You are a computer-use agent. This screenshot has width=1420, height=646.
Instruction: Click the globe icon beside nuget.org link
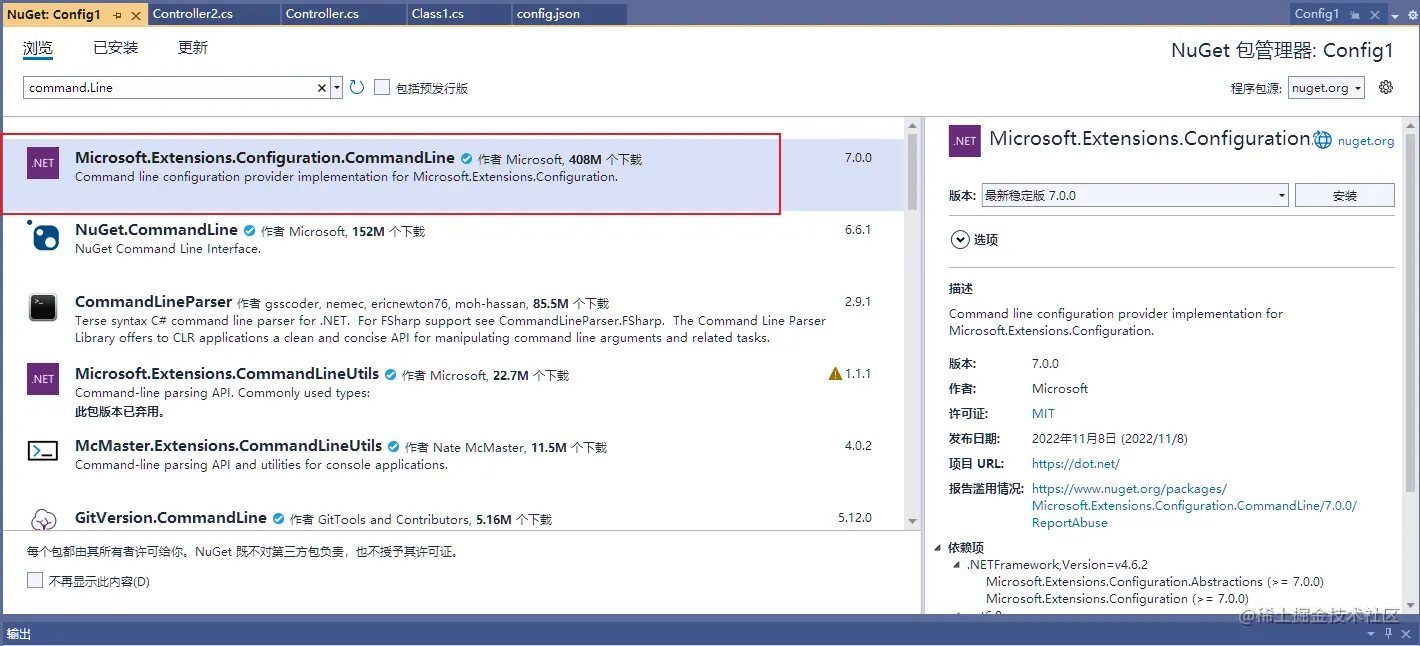1322,141
